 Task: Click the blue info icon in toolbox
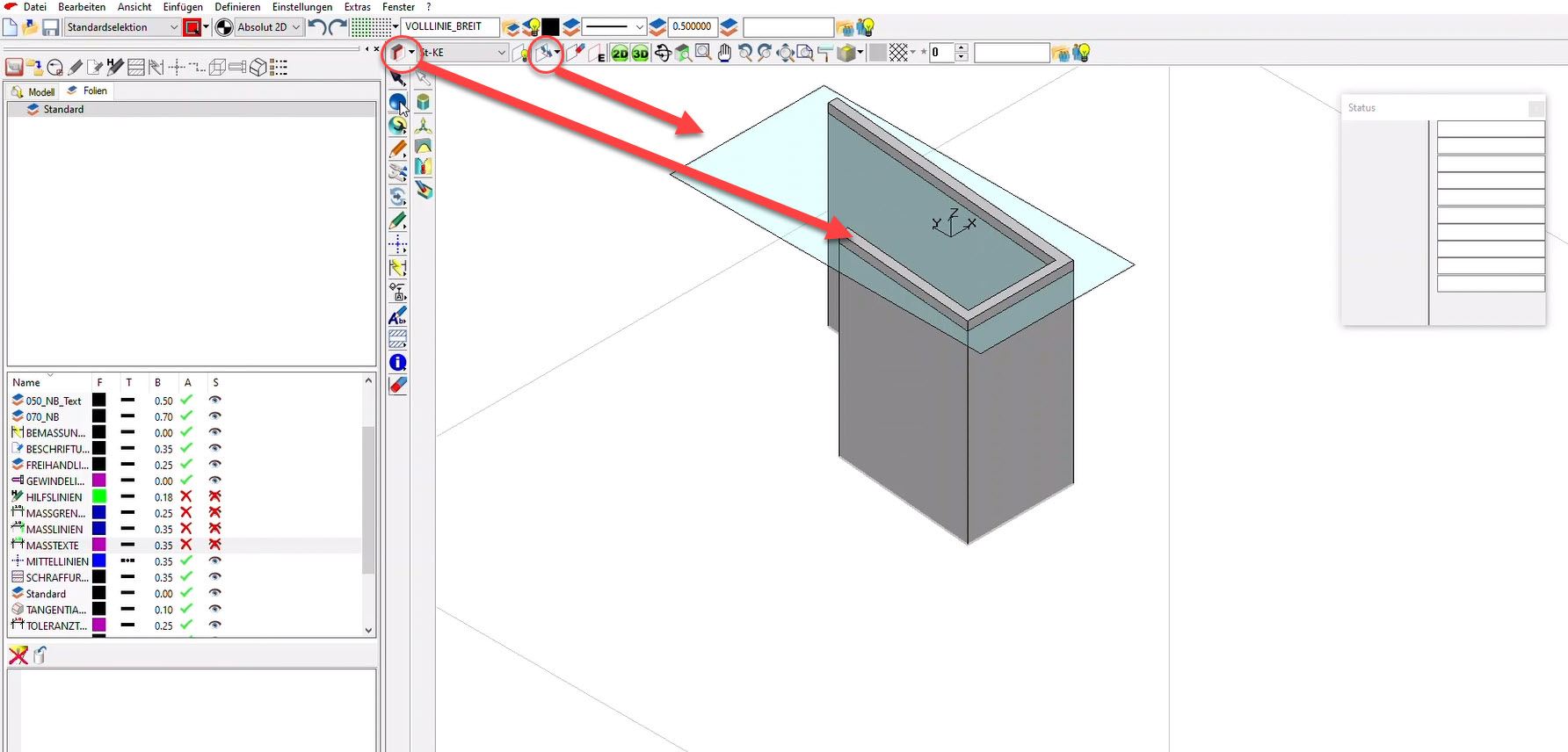pos(398,362)
